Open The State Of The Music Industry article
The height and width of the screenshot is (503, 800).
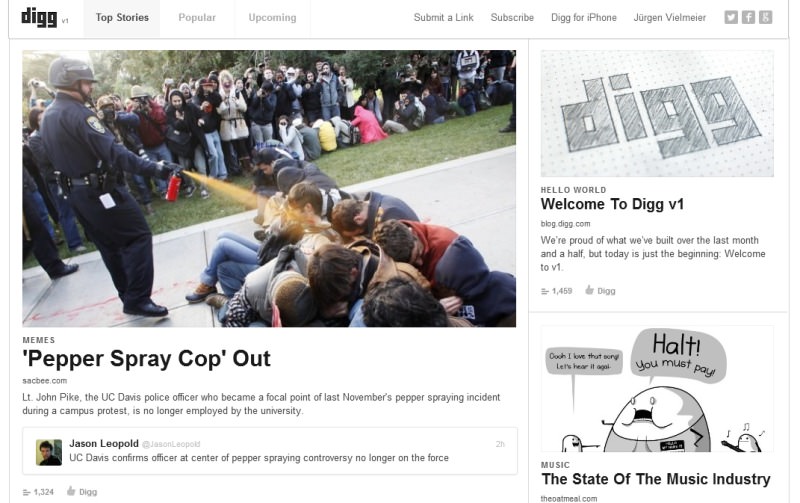click(656, 479)
